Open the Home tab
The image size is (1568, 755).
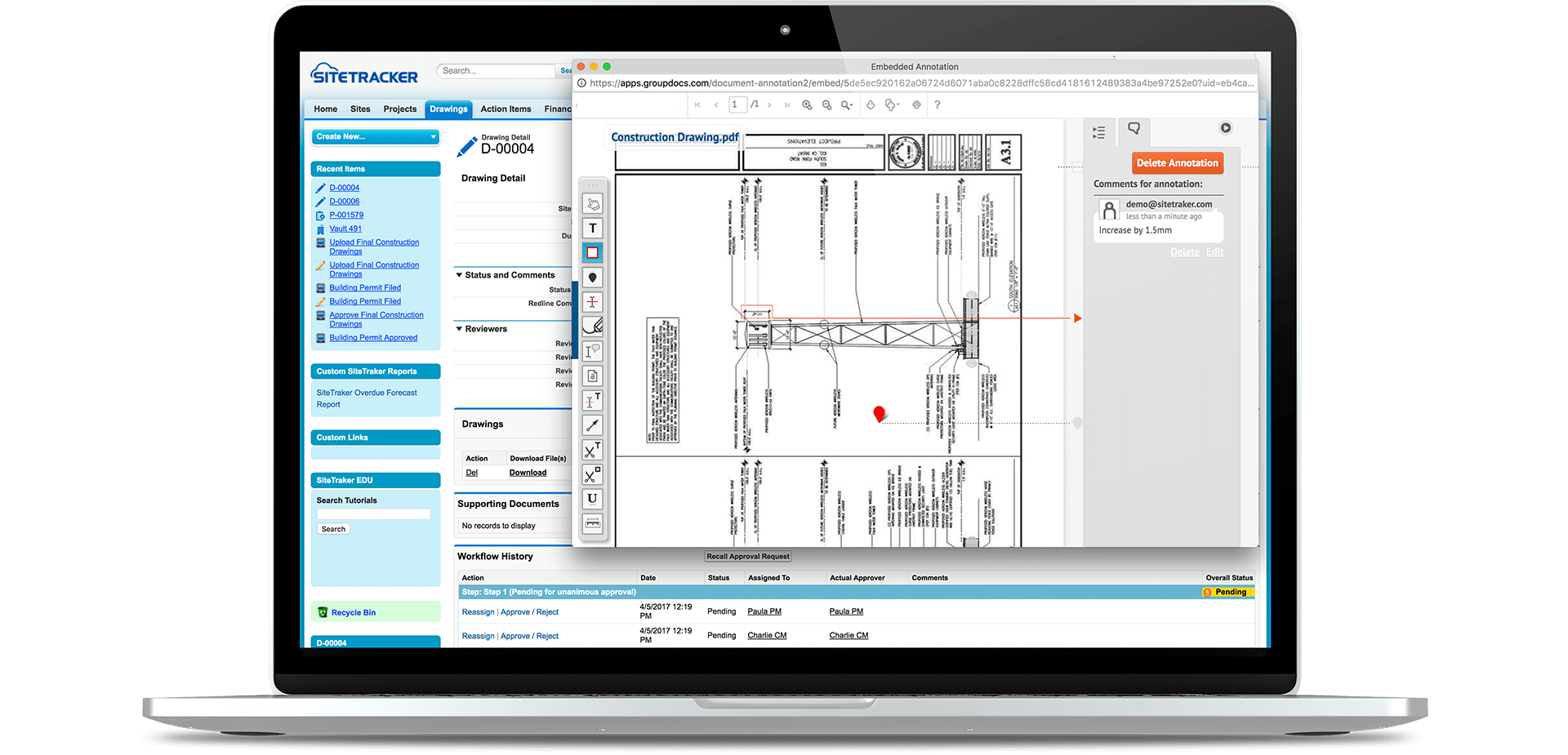pos(325,109)
